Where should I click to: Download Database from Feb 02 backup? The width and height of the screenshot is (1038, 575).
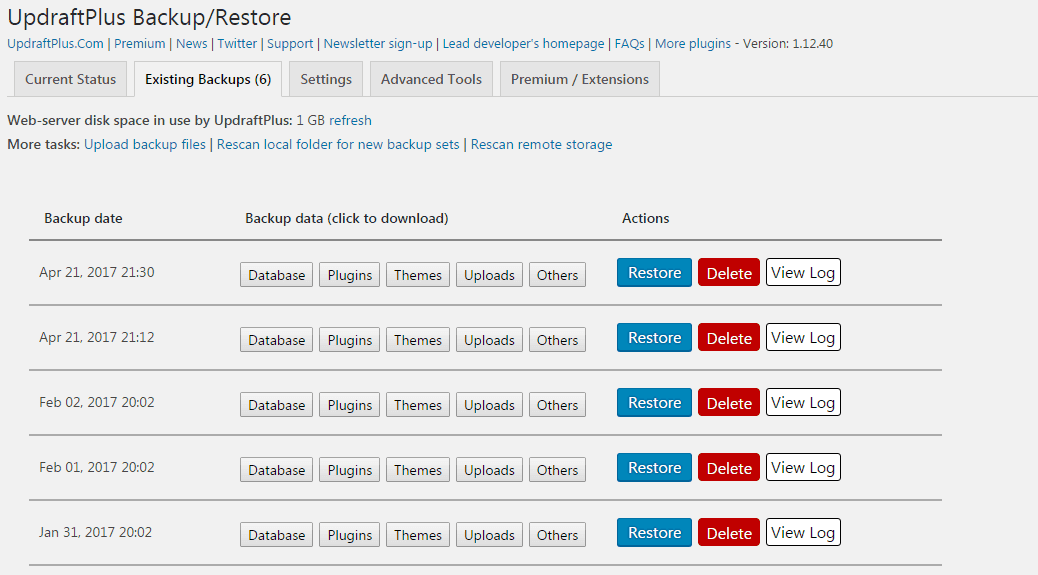point(276,405)
